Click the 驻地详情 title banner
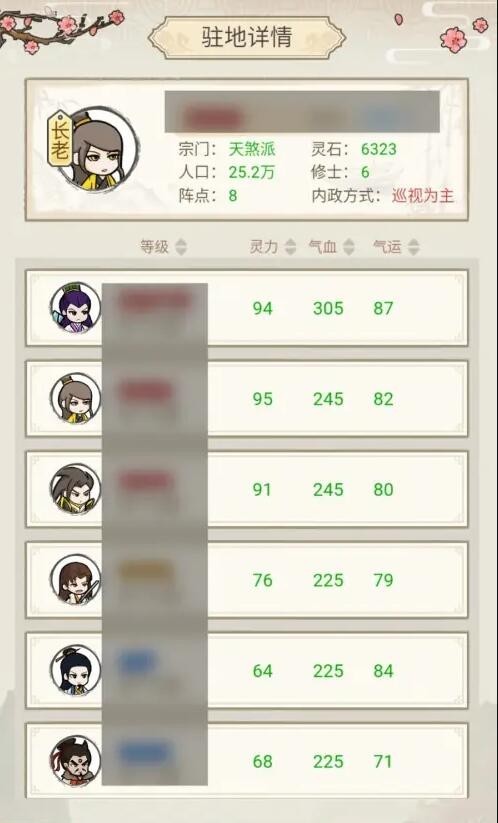This screenshot has width=498, height=823. tap(247, 37)
